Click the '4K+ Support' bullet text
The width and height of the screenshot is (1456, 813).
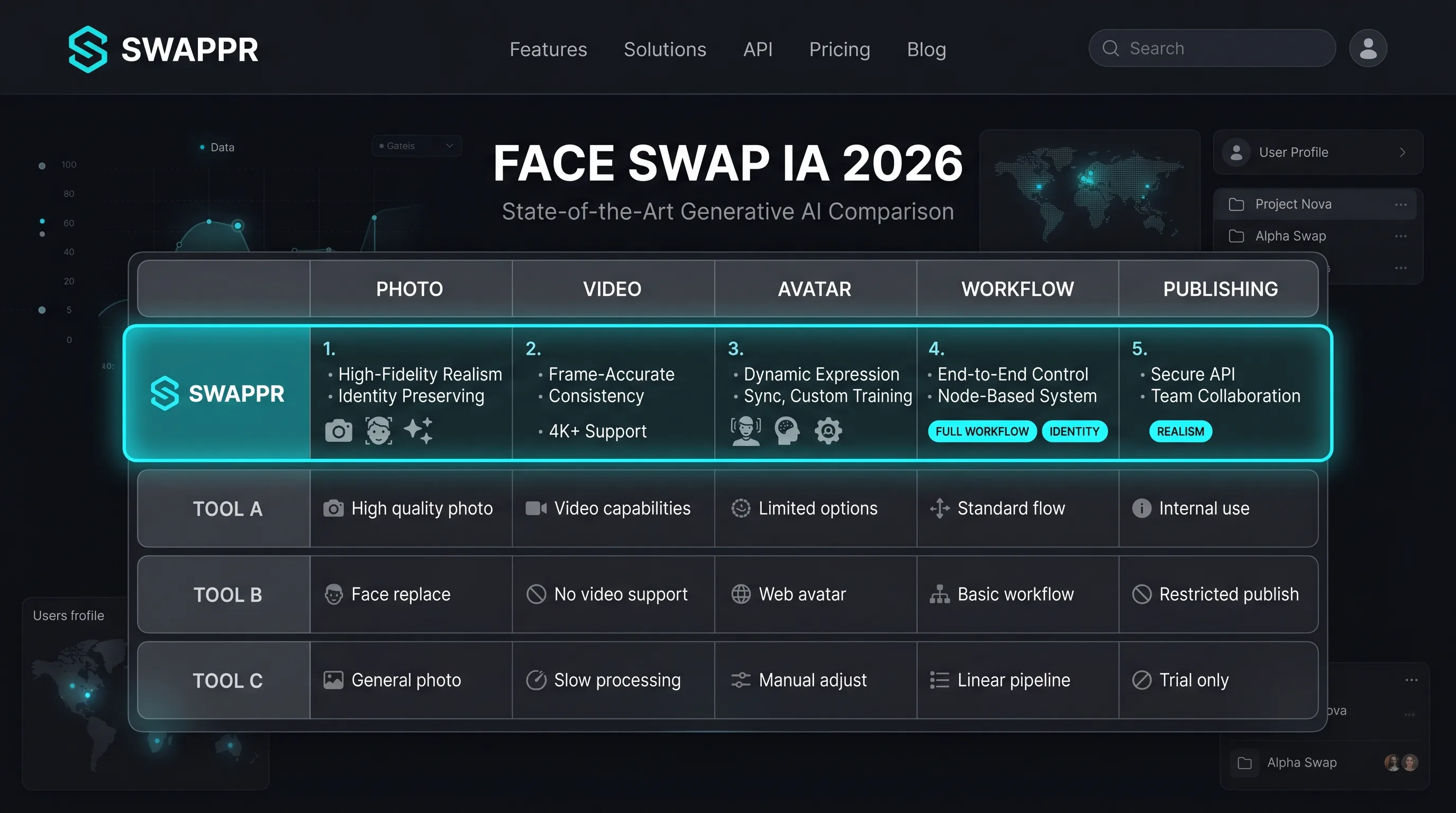(597, 431)
